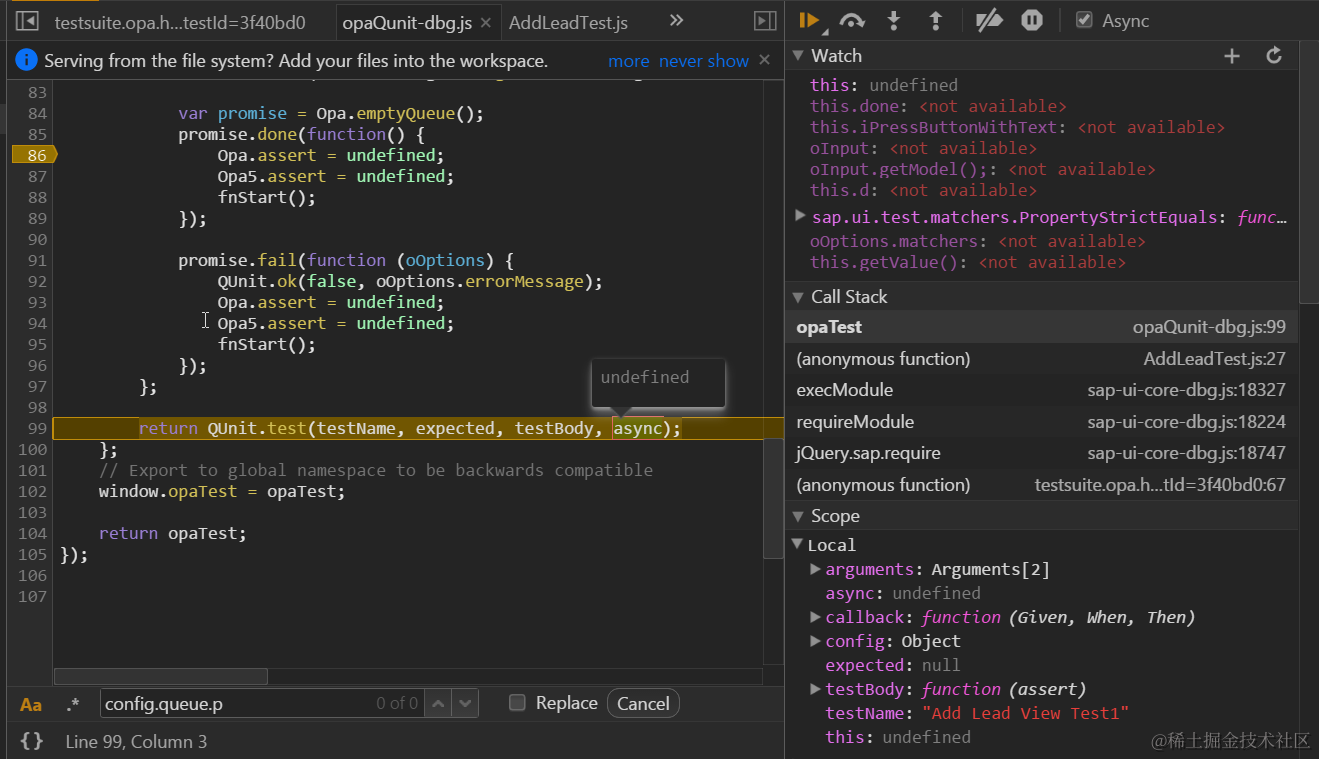Go to previous search result
1319x759 pixels.
coord(439,704)
